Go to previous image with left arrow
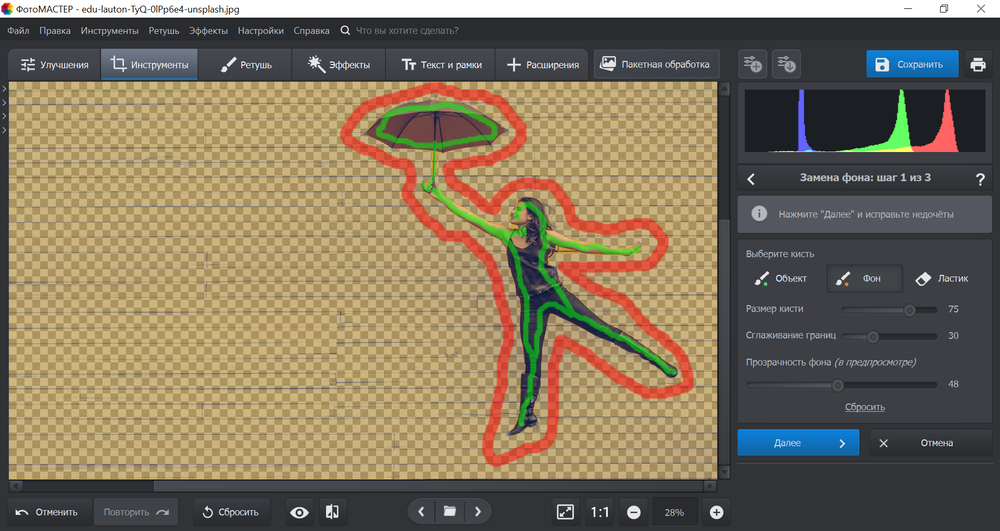This screenshot has height=531, width=1000. [421, 512]
